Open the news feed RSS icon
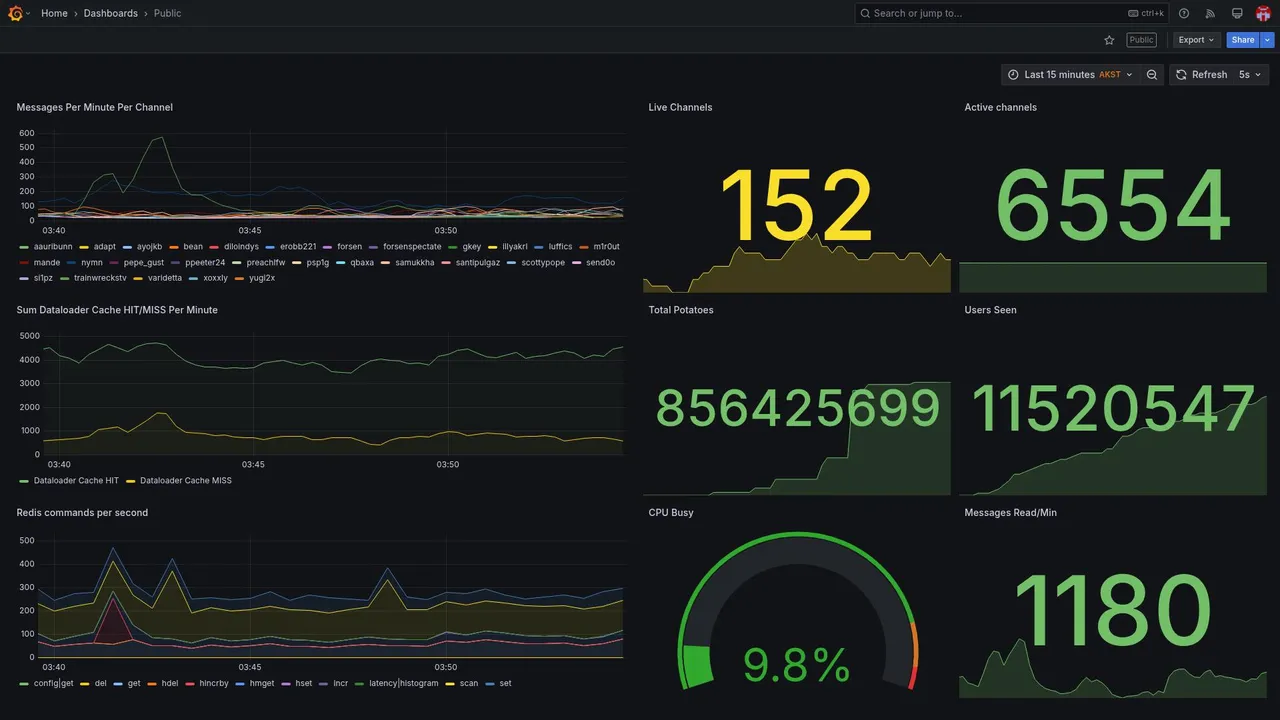The width and height of the screenshot is (1280, 720). (x=1210, y=13)
